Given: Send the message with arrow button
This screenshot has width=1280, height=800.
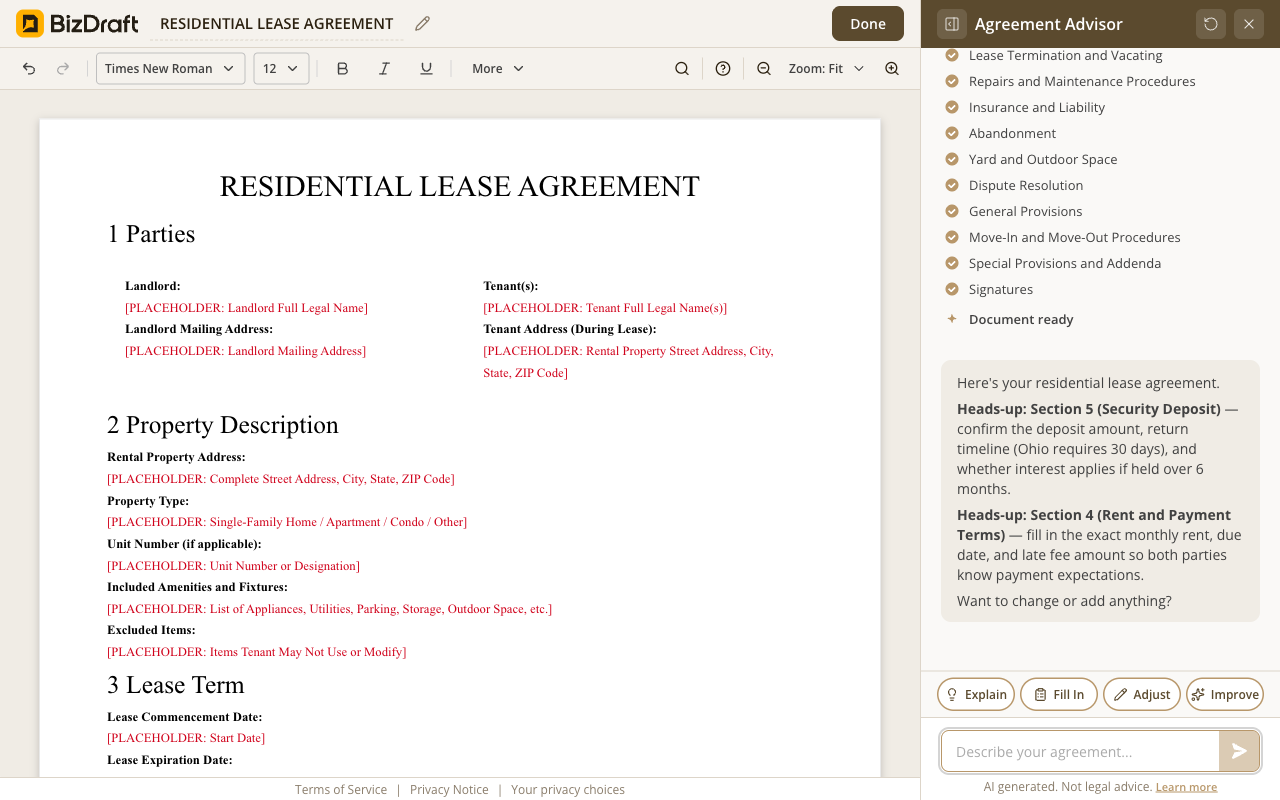Looking at the screenshot, I should pyautogui.click(x=1239, y=751).
